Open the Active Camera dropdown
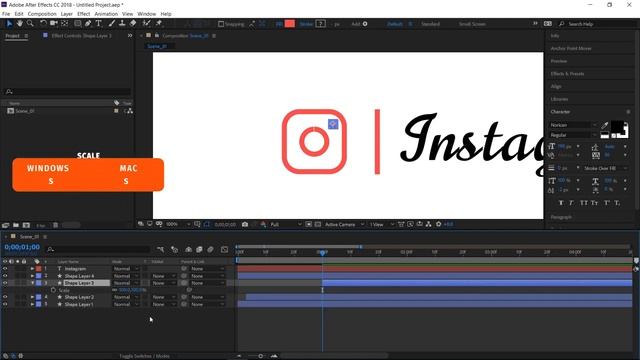640x360 pixels. pyautogui.click(x=344, y=224)
